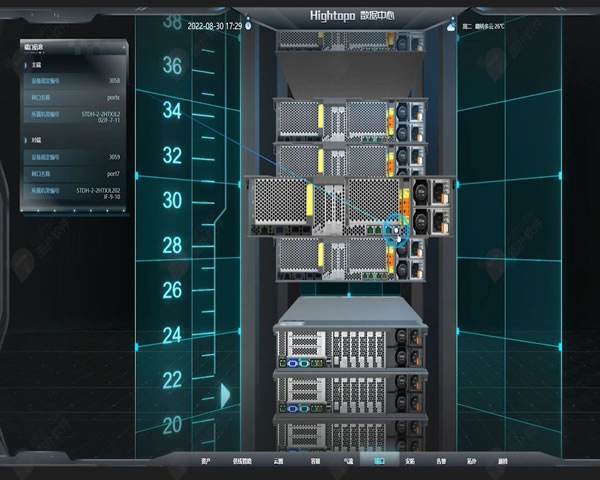This screenshot has height=480, width=600.
Task: Click the weather cloud icon in header
Action: pyautogui.click(x=452, y=25)
